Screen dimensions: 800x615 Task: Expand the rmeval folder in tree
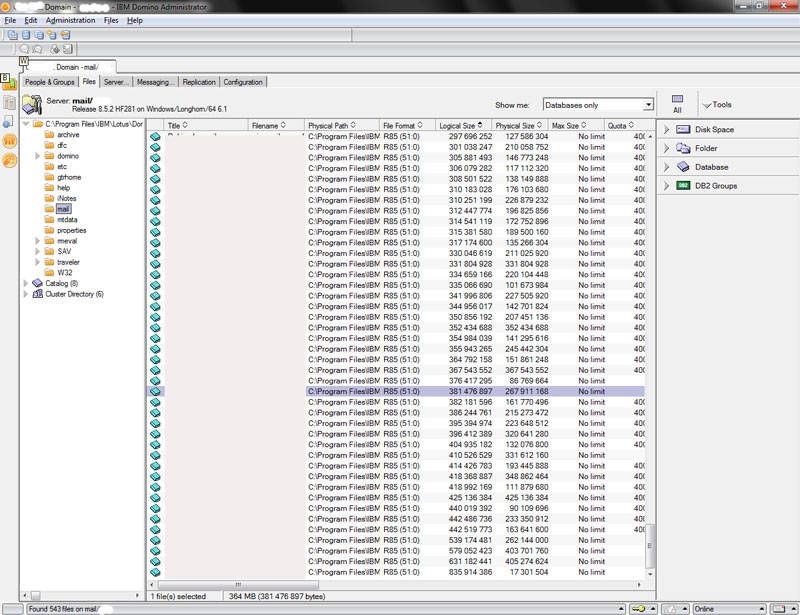point(37,241)
